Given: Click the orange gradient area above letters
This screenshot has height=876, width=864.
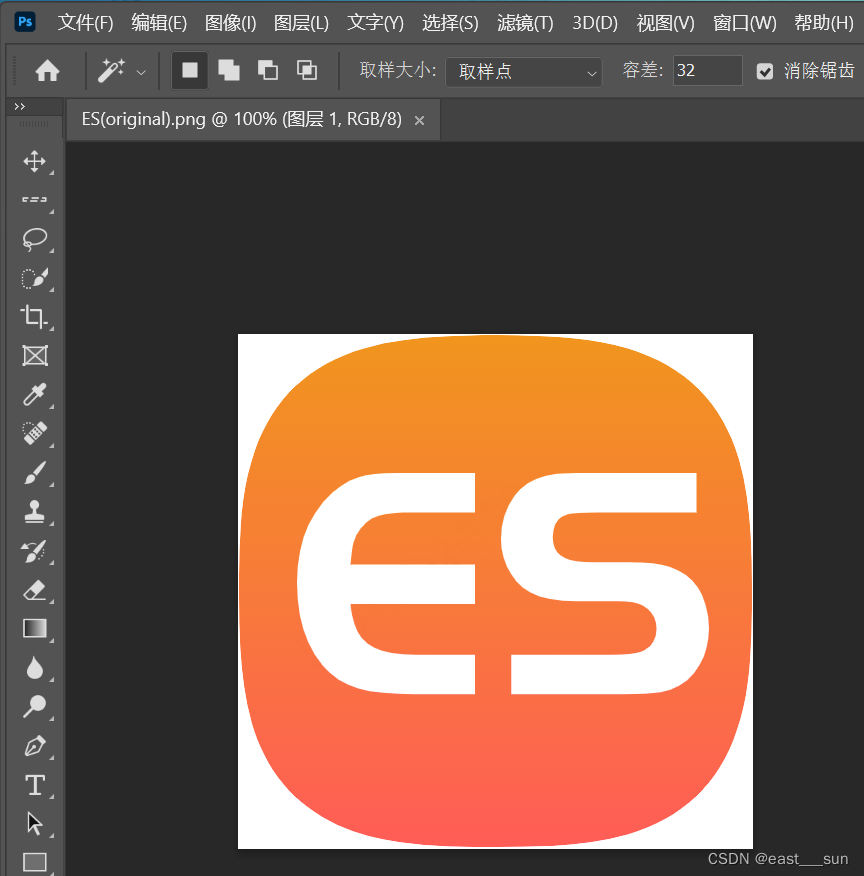Looking at the screenshot, I should coord(495,402).
